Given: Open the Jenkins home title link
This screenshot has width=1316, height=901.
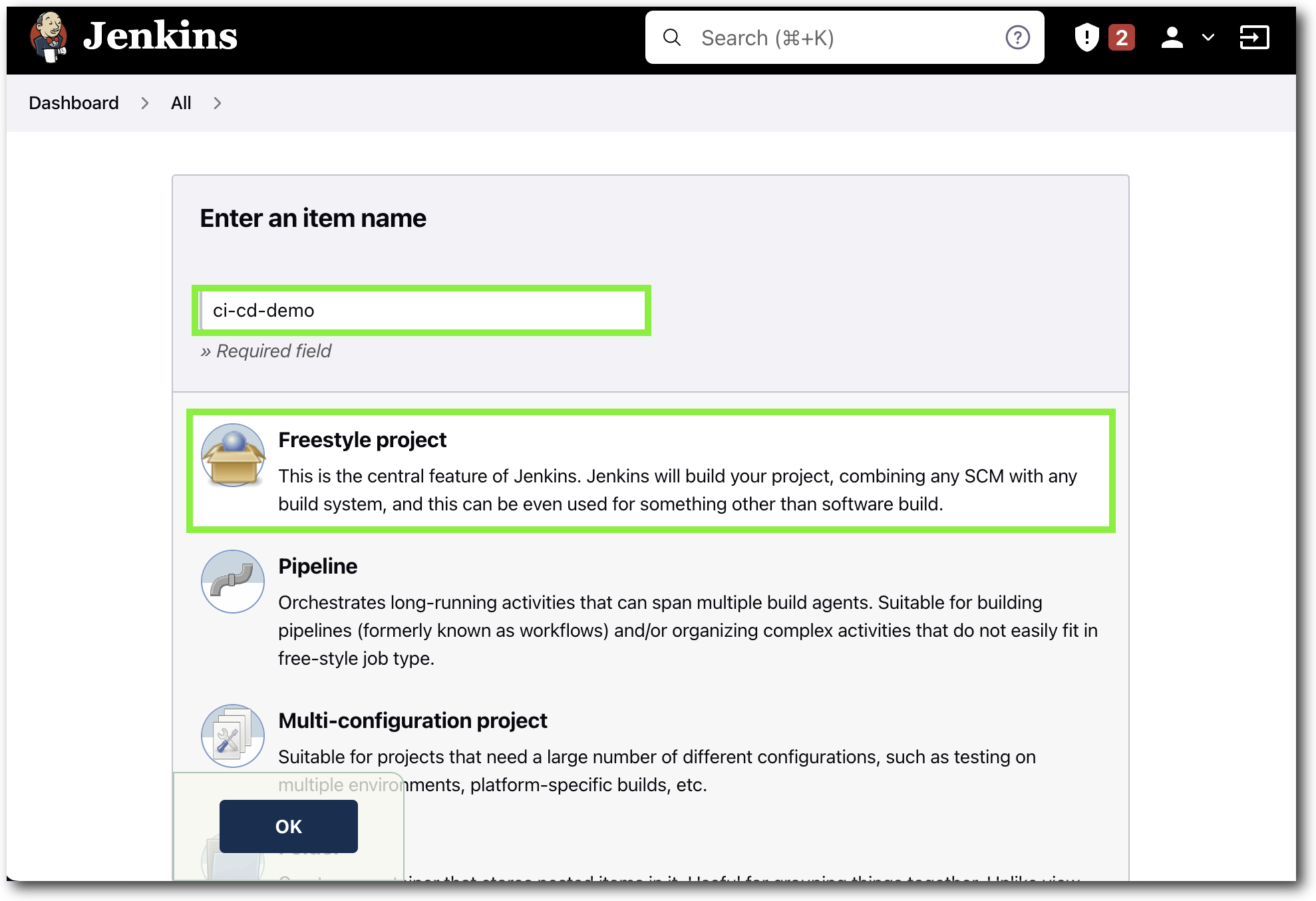Looking at the screenshot, I should (x=160, y=36).
